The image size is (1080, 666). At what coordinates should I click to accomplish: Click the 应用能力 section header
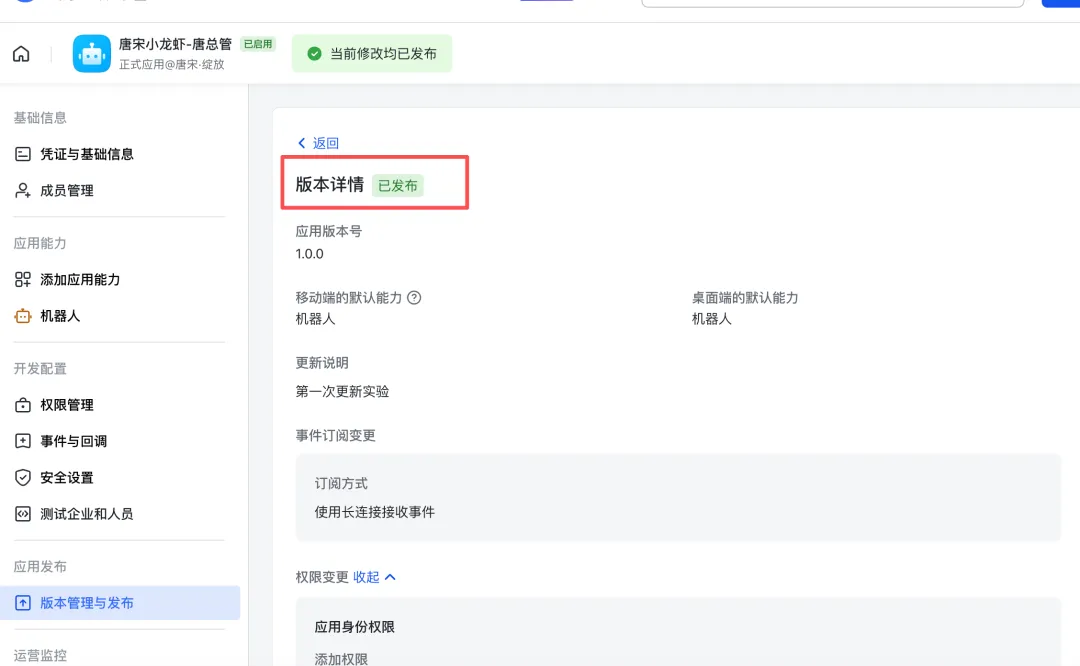(x=40, y=243)
